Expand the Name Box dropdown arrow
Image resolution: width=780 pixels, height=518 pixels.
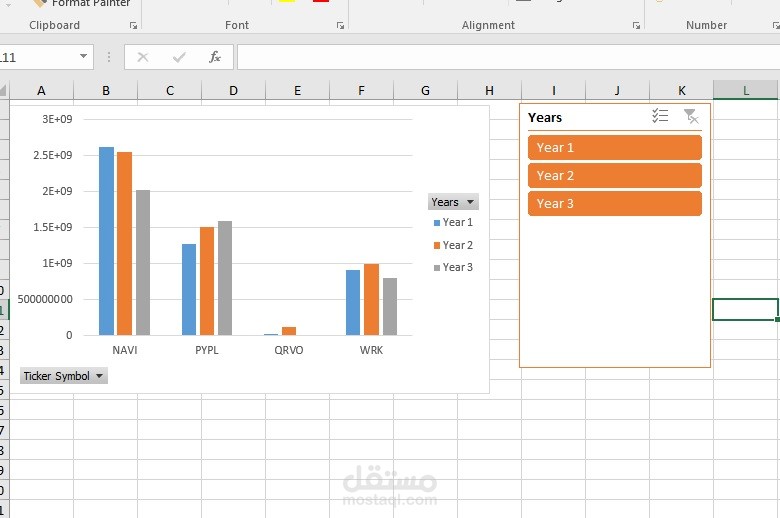point(84,56)
